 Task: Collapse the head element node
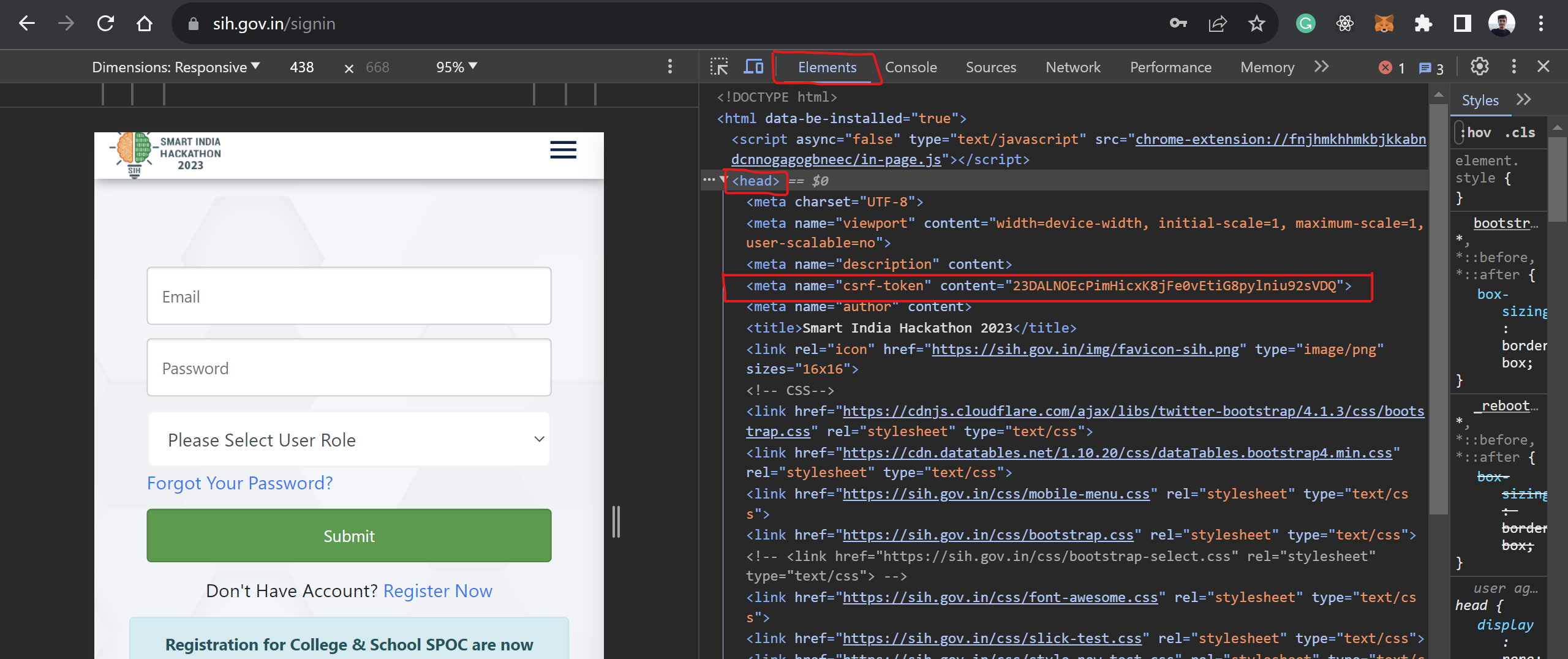[x=724, y=180]
